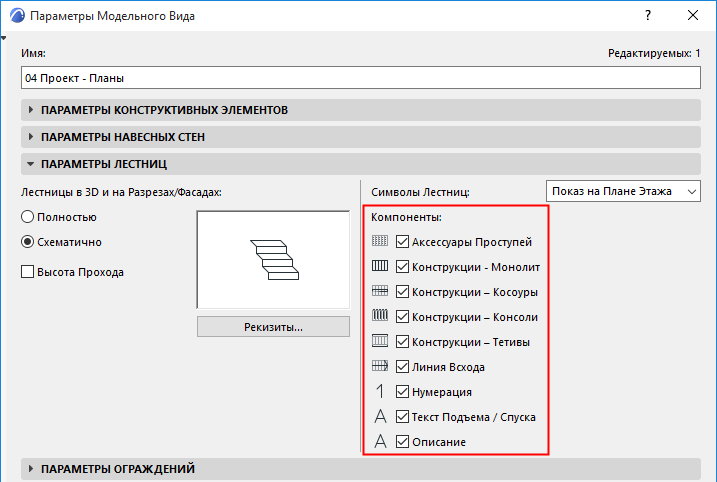Click the Конструкции – Консоли stair icon
717x482 pixels.
pos(380,317)
